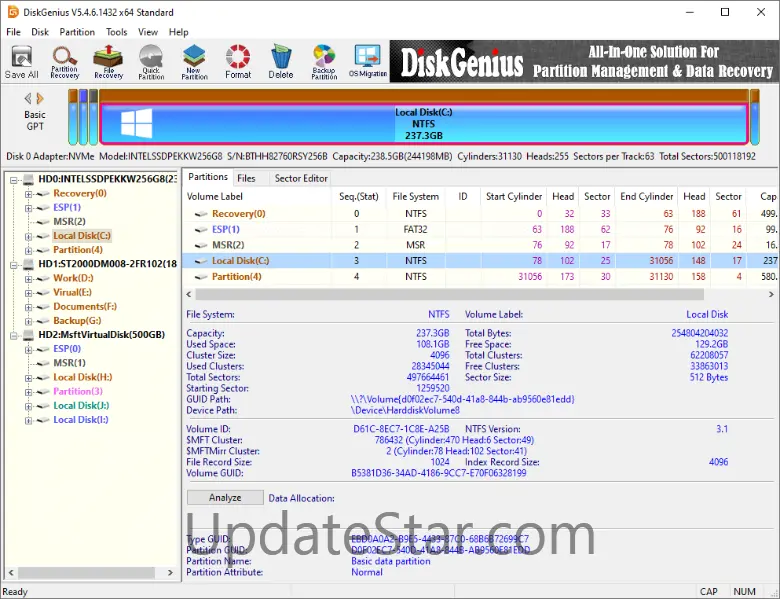The width and height of the screenshot is (780, 599).
Task: Expand Work(D:) tree node
Action: (x=28, y=279)
